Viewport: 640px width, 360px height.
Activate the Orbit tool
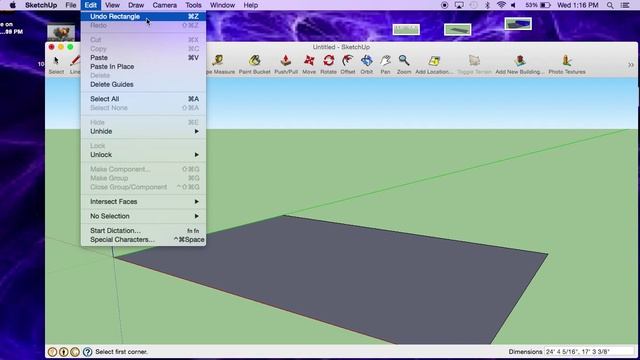367,64
